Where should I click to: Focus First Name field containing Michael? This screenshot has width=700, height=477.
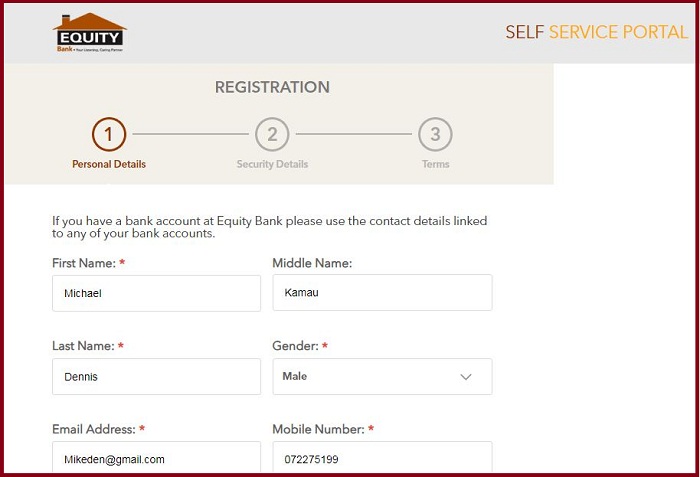[x=156, y=293]
